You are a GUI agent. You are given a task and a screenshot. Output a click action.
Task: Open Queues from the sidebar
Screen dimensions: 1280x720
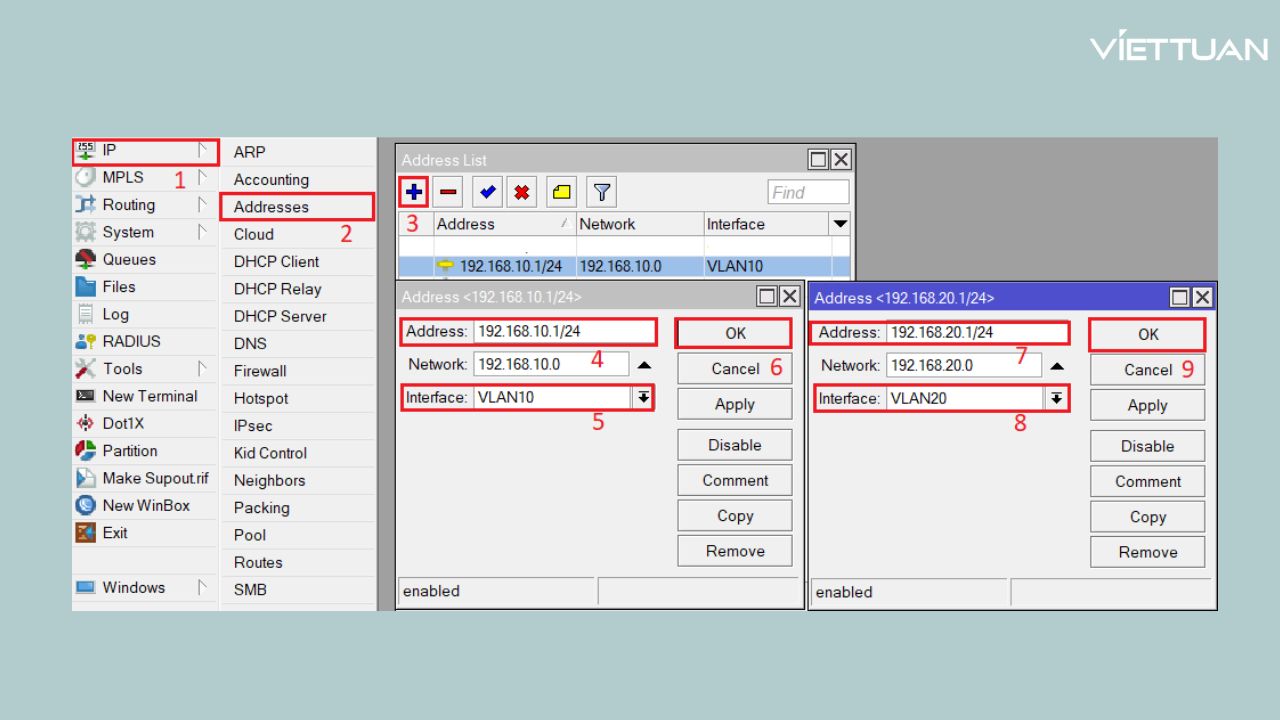click(x=129, y=260)
